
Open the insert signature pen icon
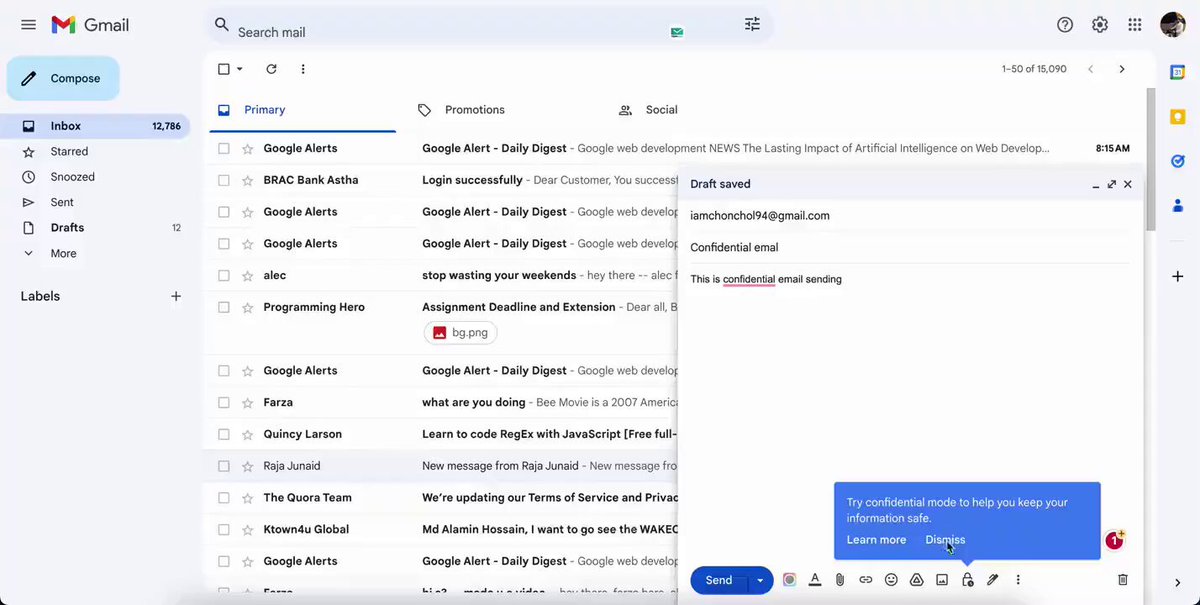(x=993, y=580)
